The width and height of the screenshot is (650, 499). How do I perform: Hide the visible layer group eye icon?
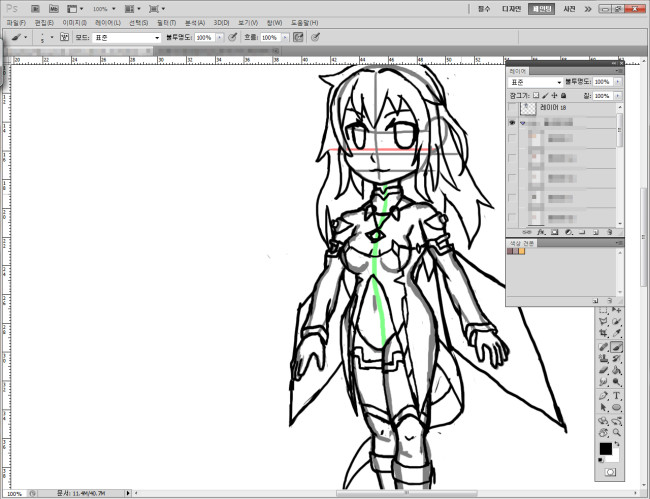click(x=513, y=121)
